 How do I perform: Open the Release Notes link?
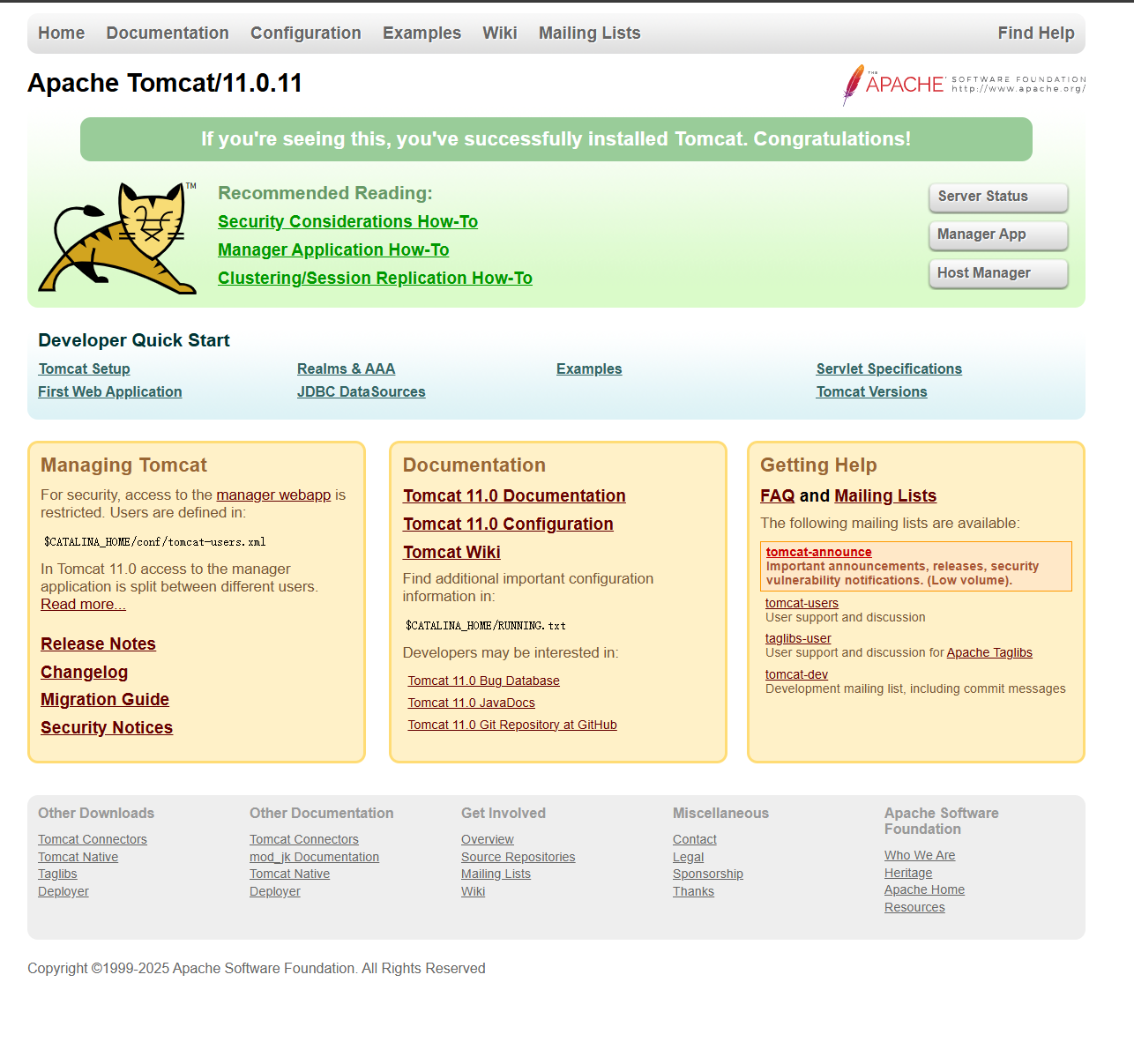point(98,644)
